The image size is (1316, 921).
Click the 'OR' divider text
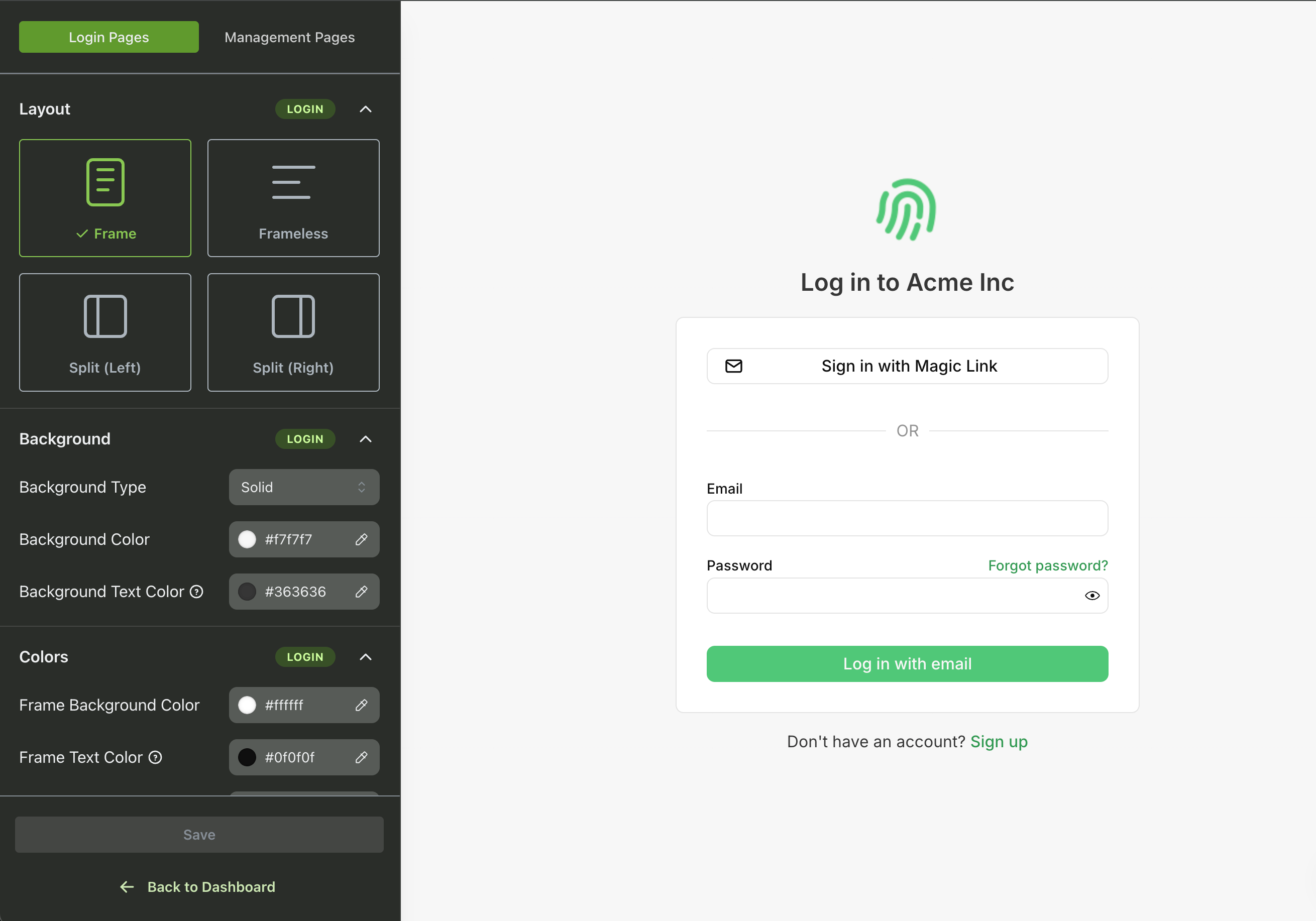point(907,431)
